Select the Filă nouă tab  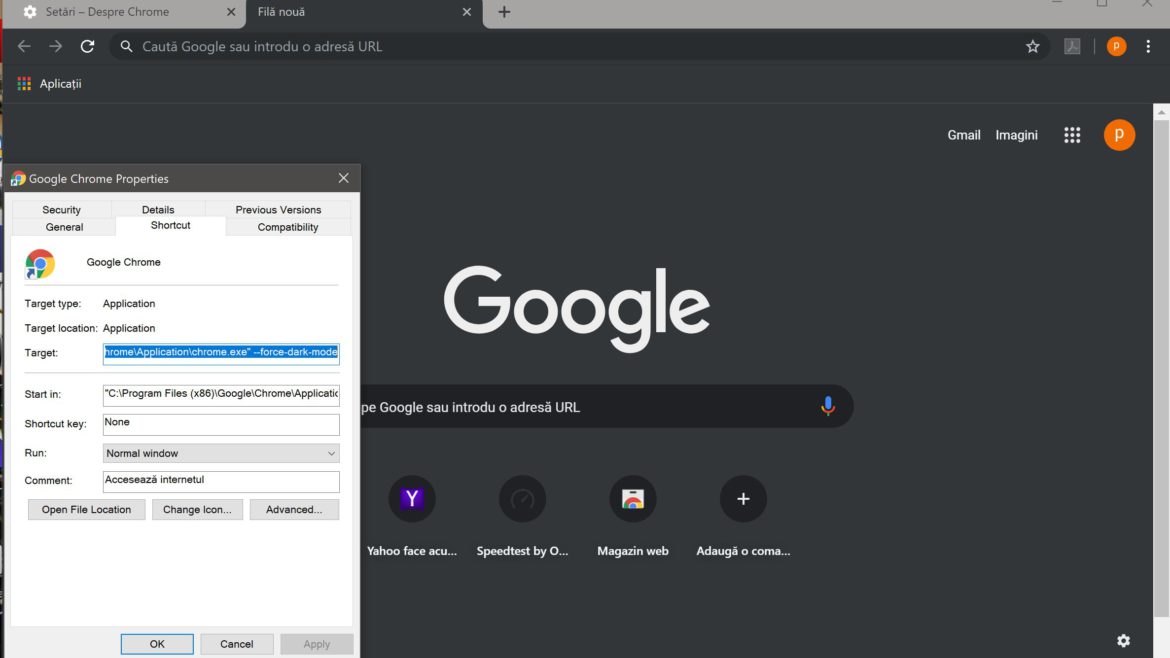(x=364, y=13)
